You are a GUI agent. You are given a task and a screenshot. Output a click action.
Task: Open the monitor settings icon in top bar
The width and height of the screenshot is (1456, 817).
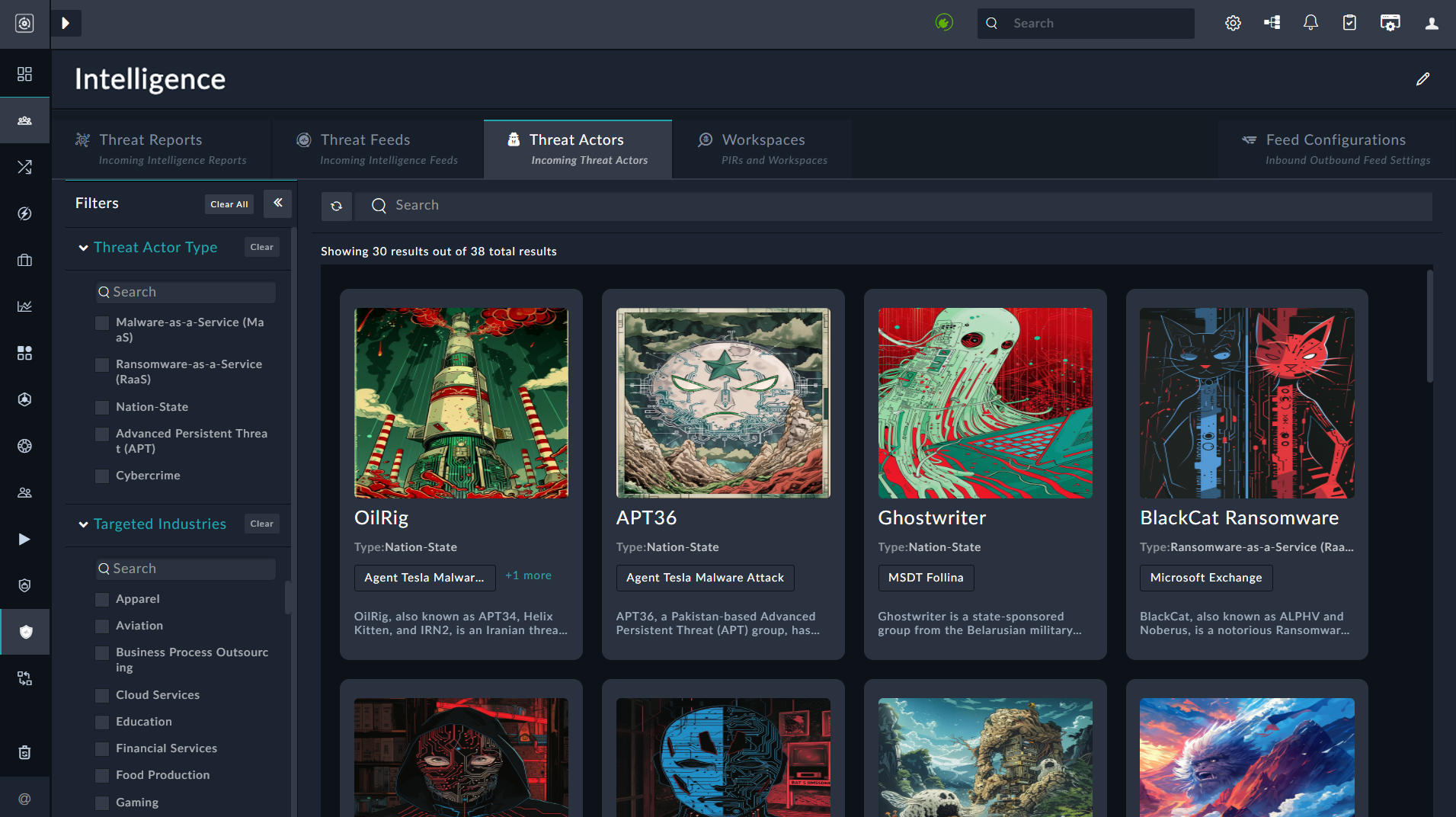click(1390, 23)
